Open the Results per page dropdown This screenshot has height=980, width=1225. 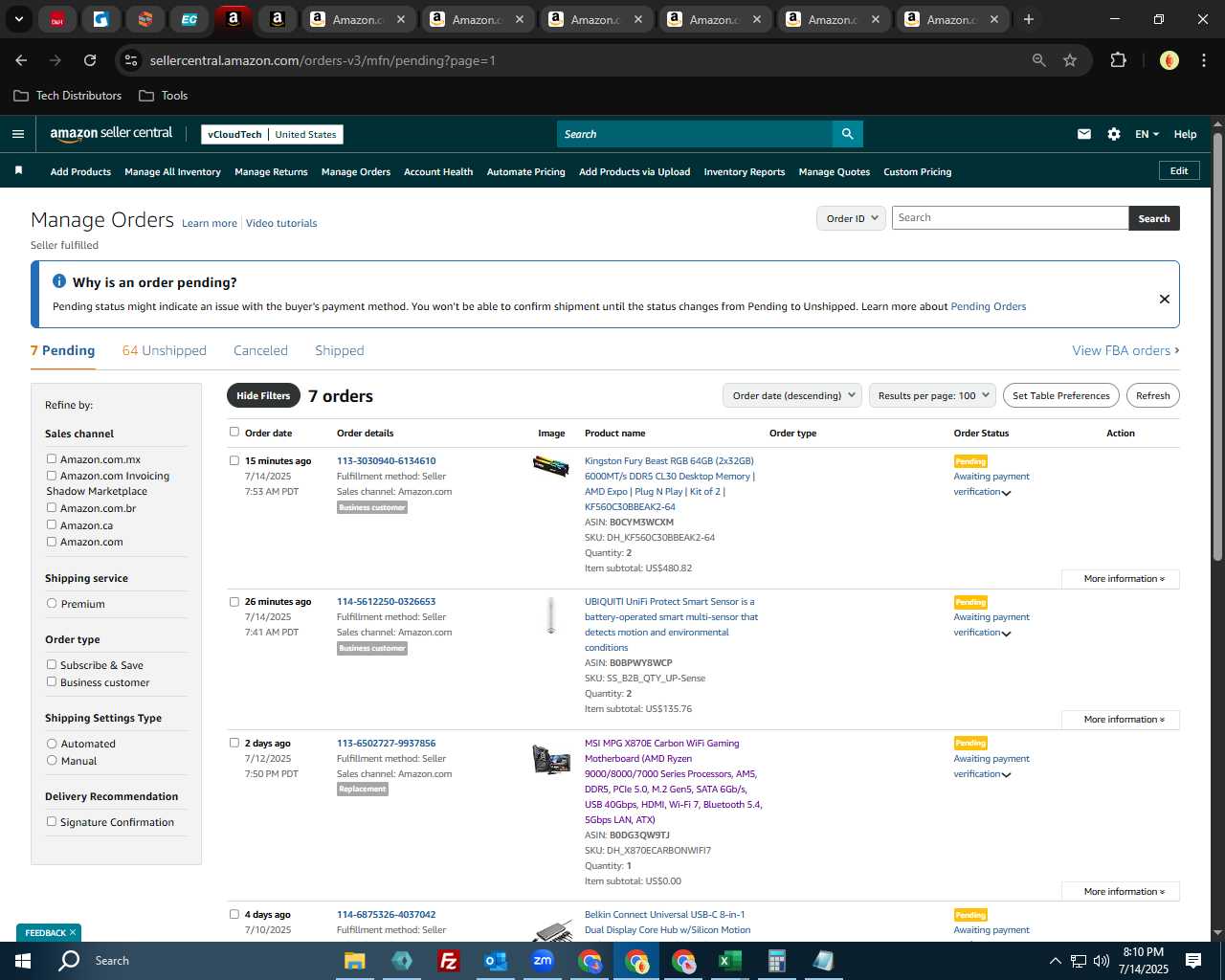[x=933, y=395]
